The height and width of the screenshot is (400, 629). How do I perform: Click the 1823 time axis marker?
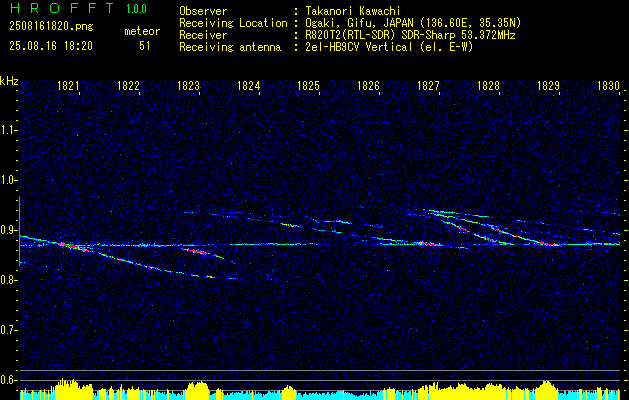tap(189, 85)
